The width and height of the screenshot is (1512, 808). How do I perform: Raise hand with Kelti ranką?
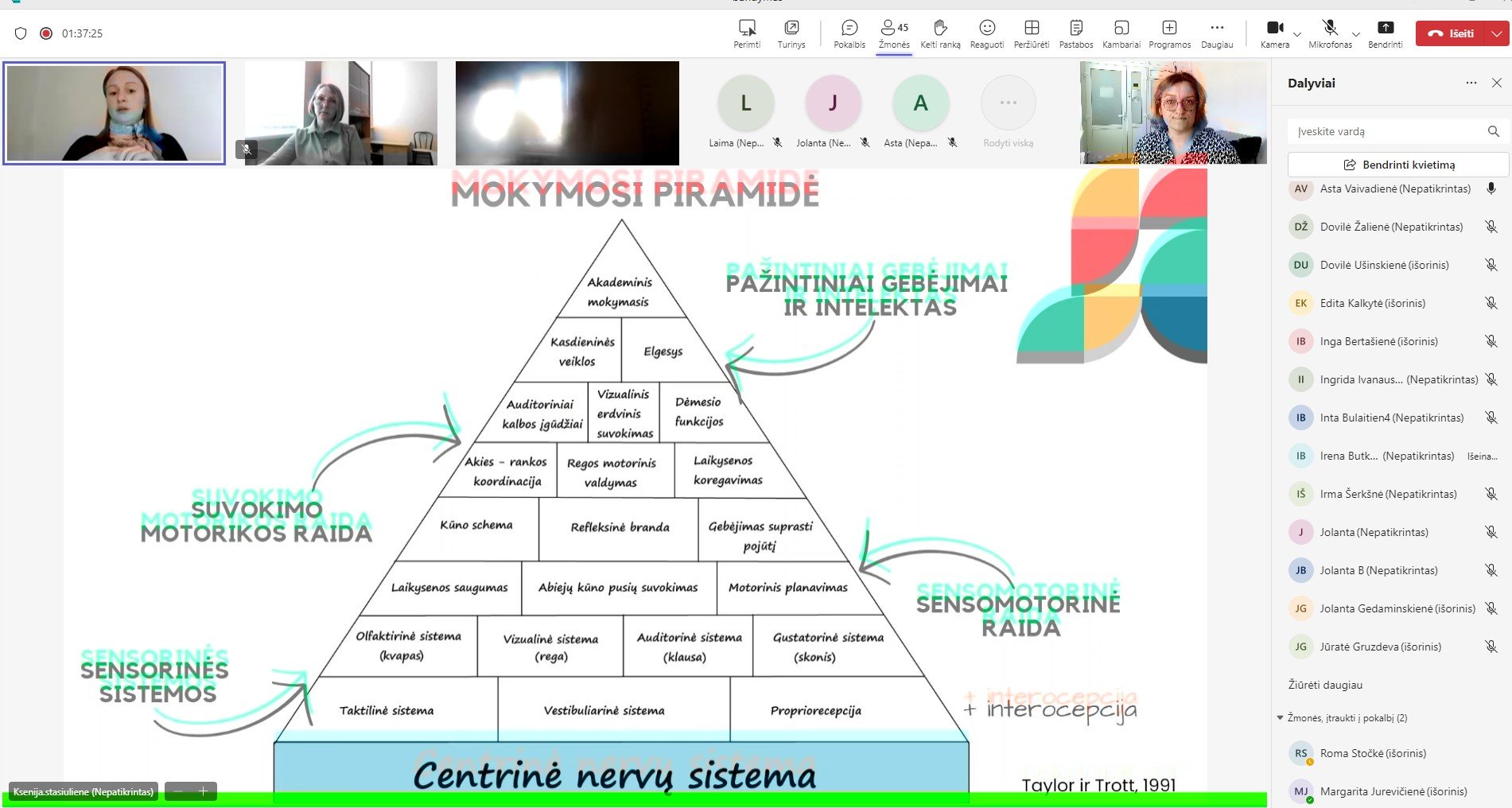click(x=940, y=33)
